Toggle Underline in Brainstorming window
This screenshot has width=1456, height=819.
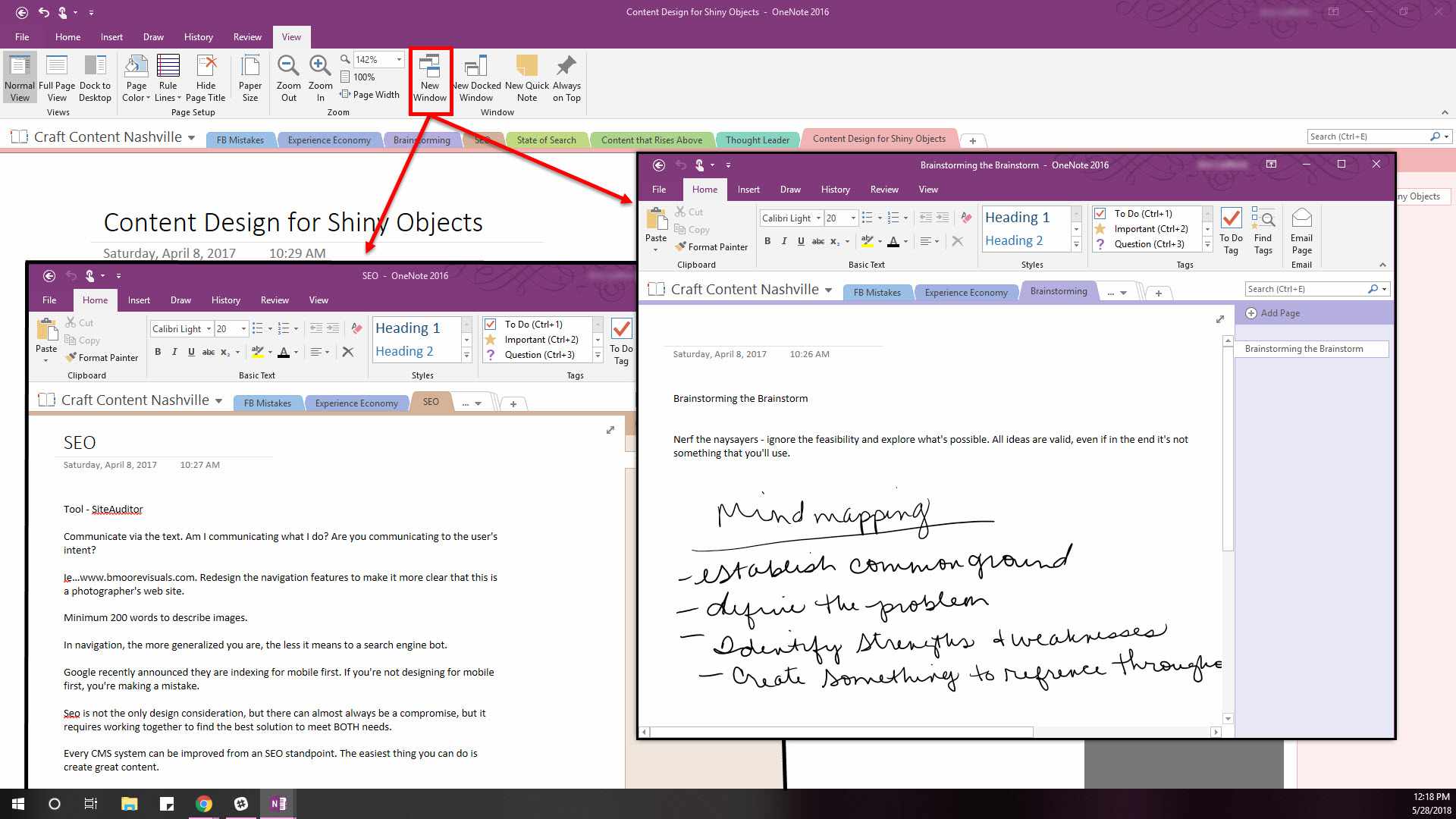(x=801, y=241)
